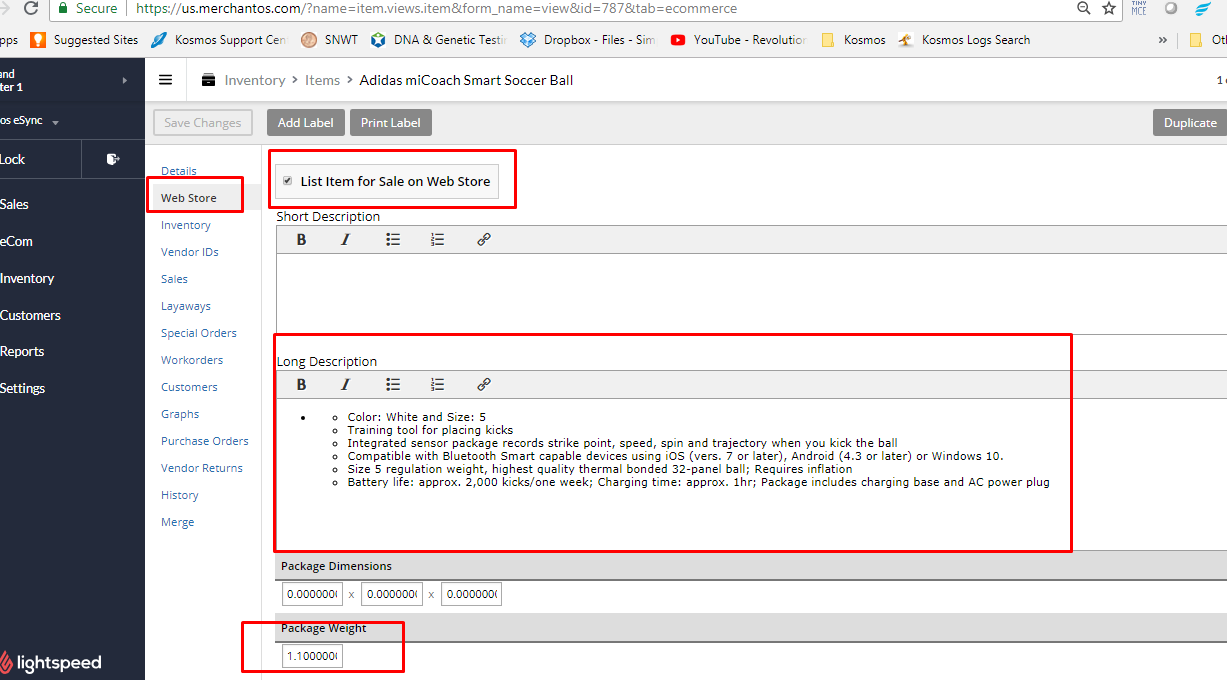Open the YouTube bookmark

pyautogui.click(x=738, y=40)
